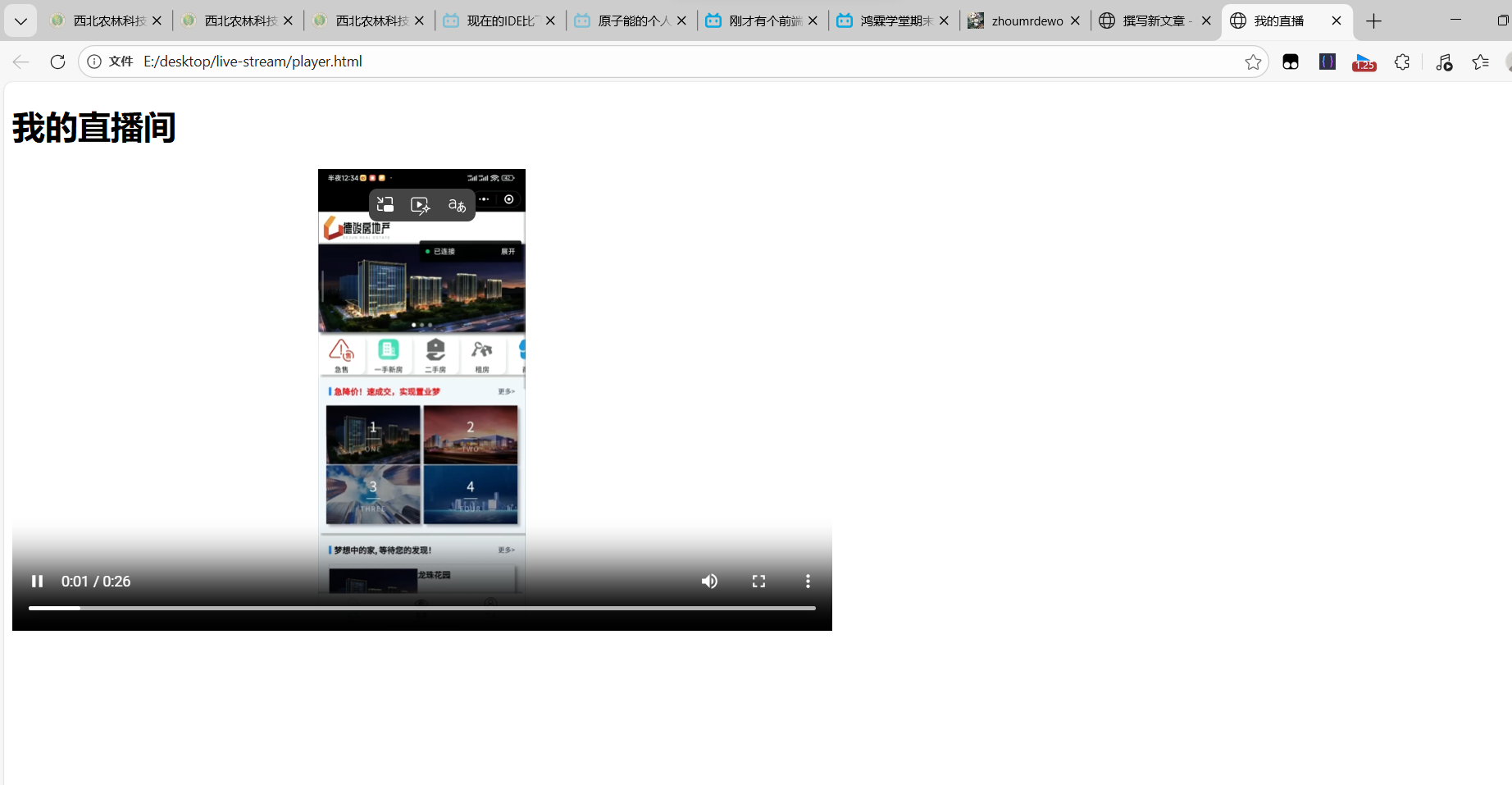Open the browser extensions puzzle icon
This screenshot has height=785, width=1512.
(x=1402, y=62)
